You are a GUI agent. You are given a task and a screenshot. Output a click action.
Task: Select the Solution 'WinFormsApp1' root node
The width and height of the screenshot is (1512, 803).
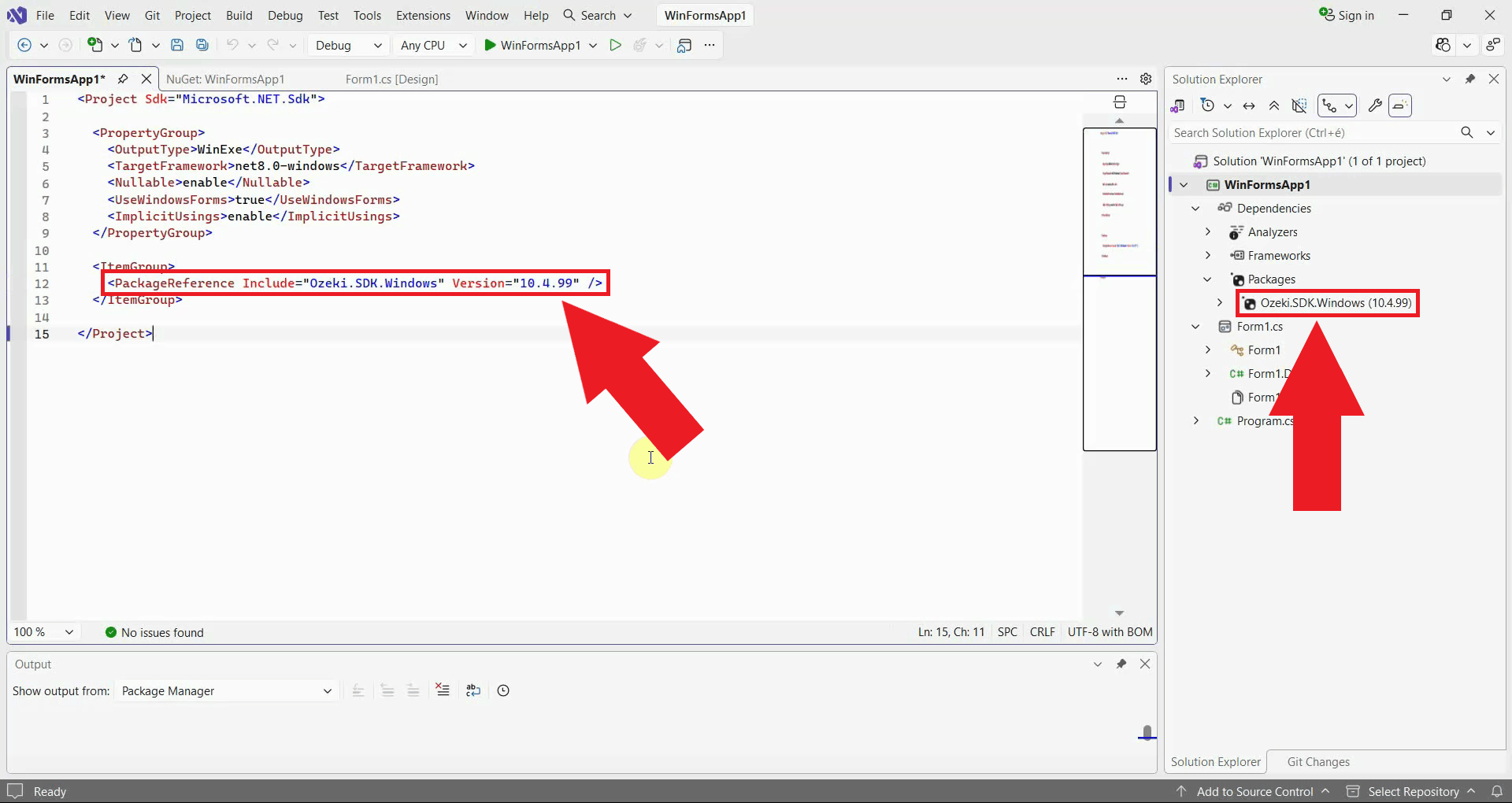(1320, 161)
